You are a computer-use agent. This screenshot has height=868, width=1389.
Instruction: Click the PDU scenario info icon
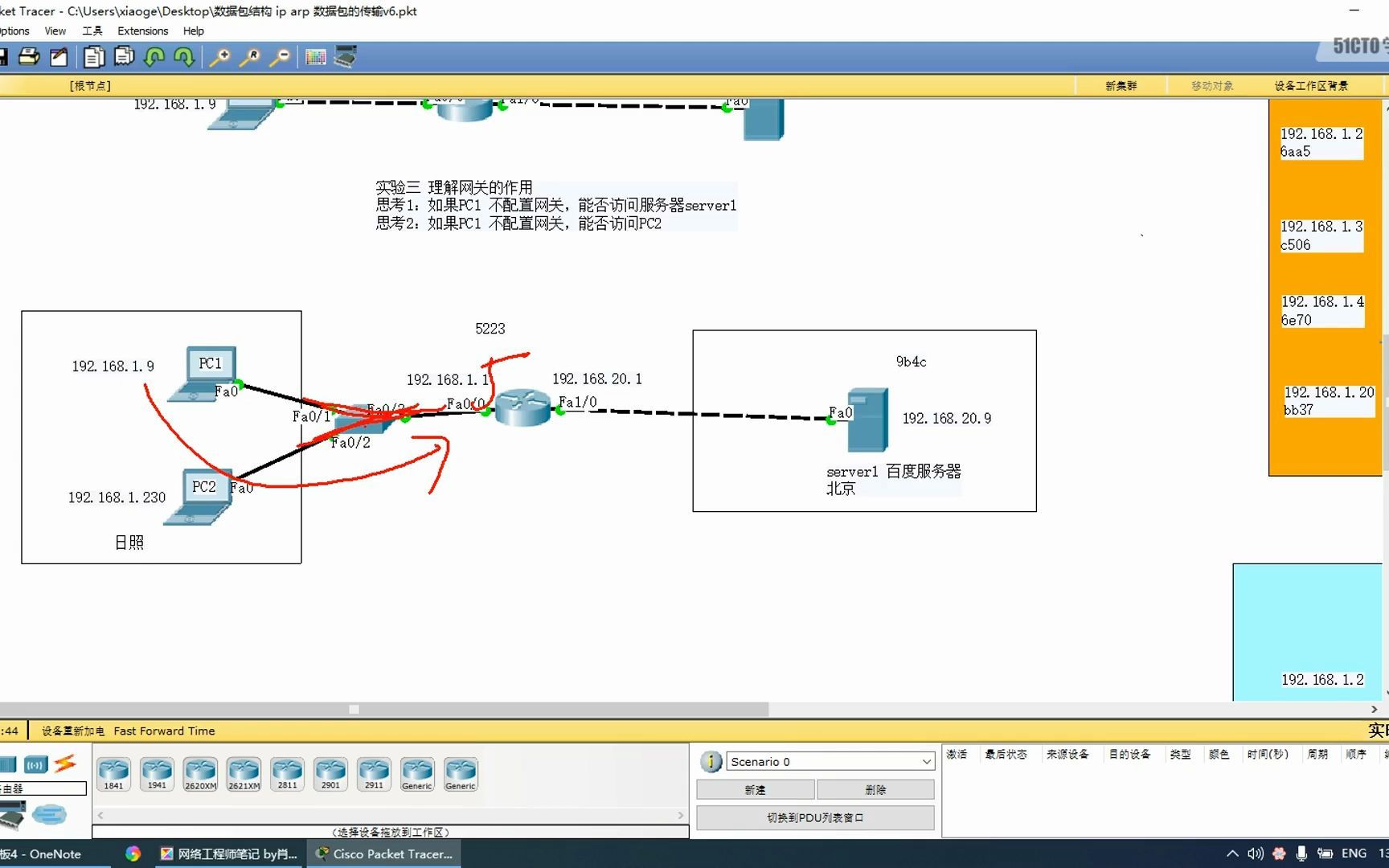[711, 761]
